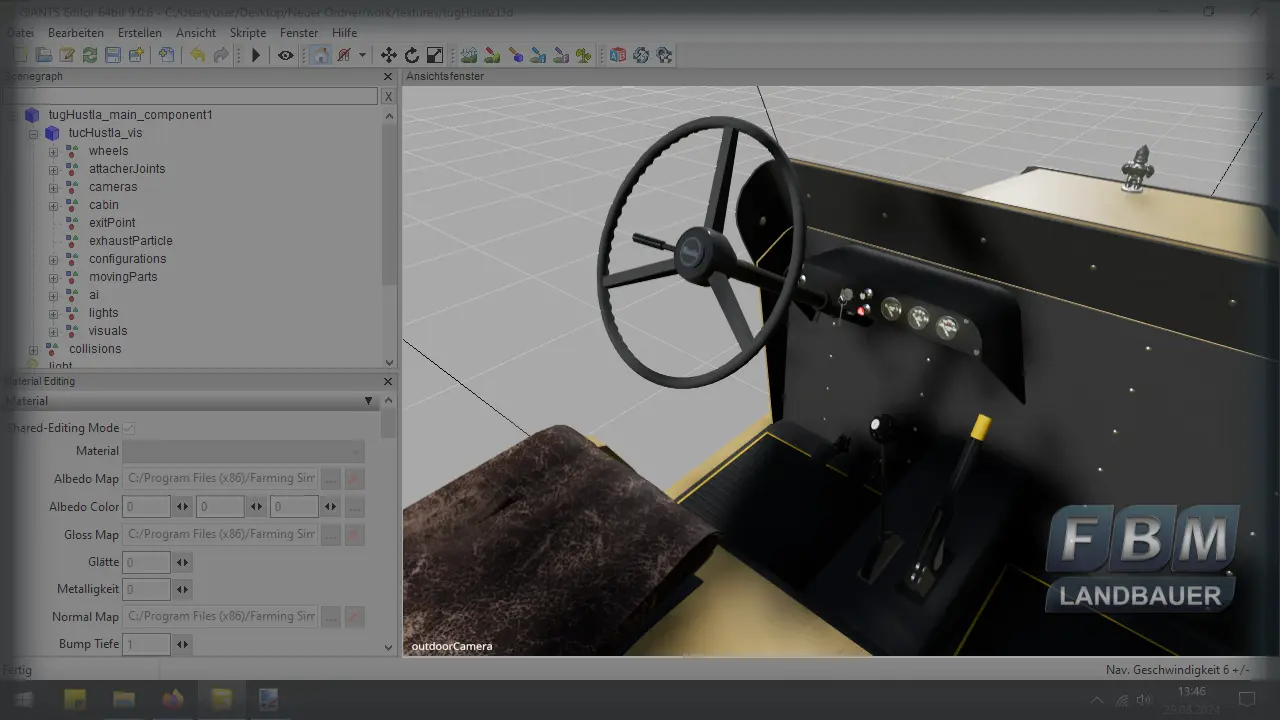Click red clear button for Albedo Map
This screenshot has width=1280, height=720.
pos(354,479)
